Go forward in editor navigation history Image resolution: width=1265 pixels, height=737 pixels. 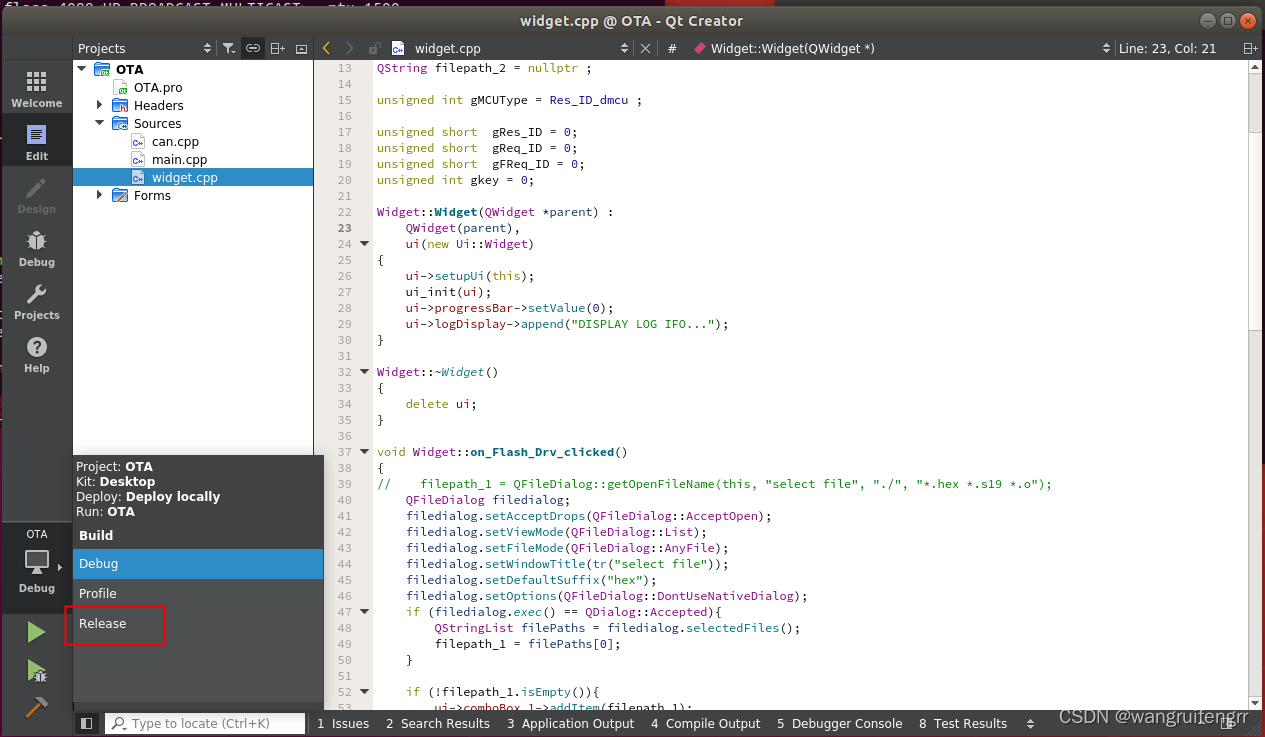pyautogui.click(x=349, y=48)
